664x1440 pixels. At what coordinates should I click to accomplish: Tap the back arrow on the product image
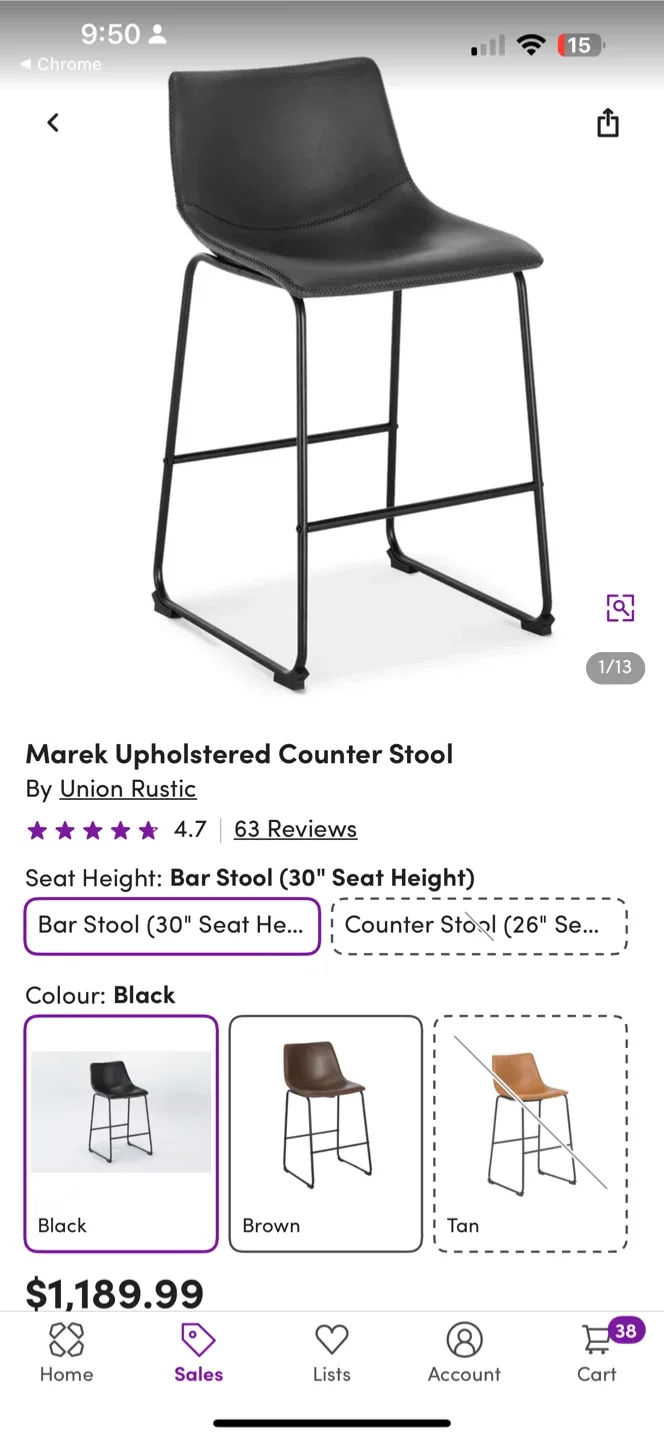[x=52, y=122]
